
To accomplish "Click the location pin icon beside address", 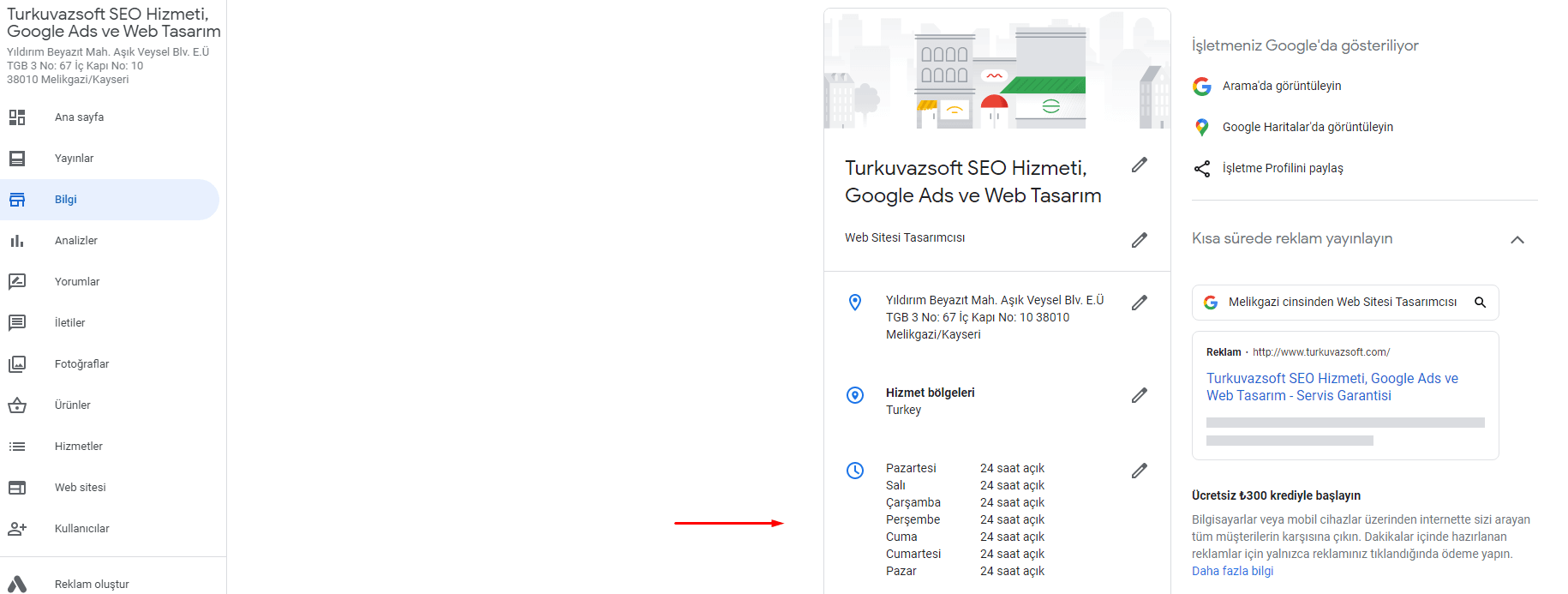I will pos(855,303).
